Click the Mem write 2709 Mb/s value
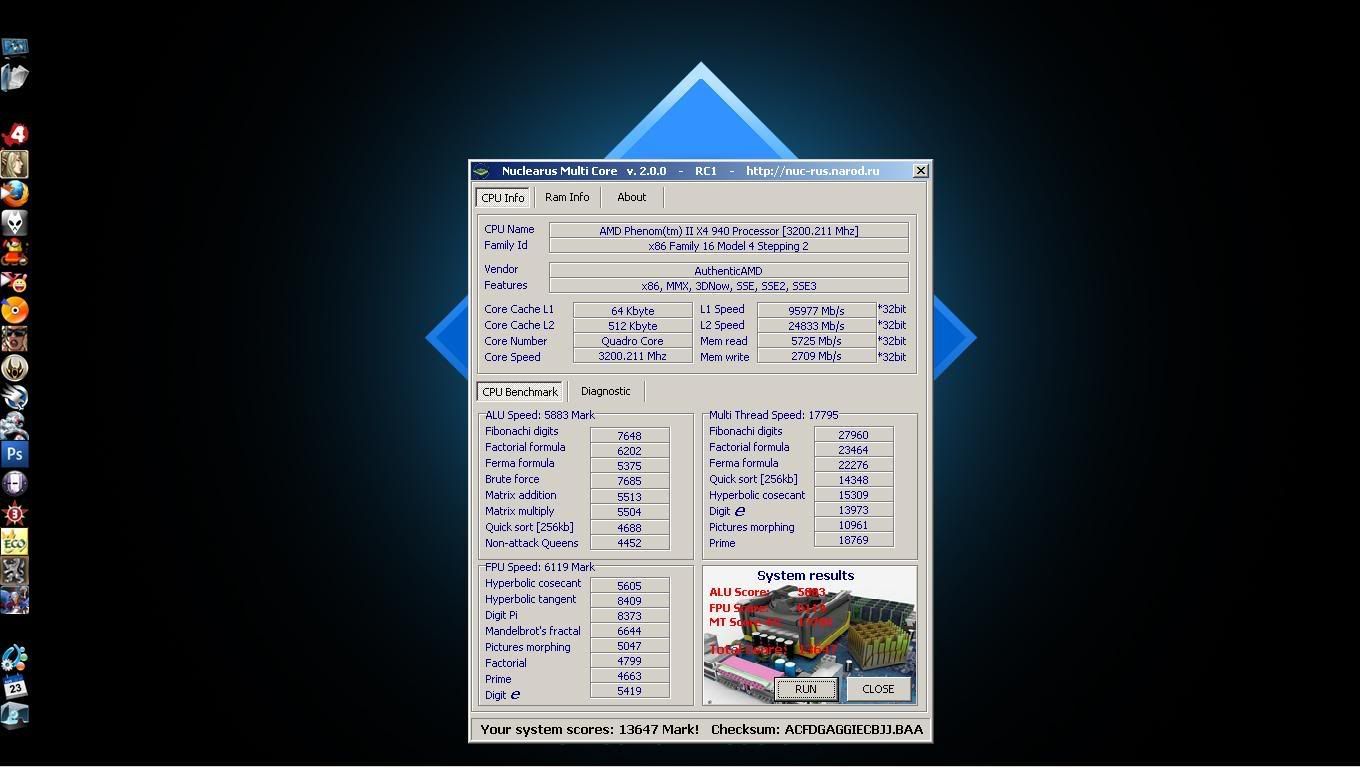Screen dimensions: 1360x768 pos(816,356)
